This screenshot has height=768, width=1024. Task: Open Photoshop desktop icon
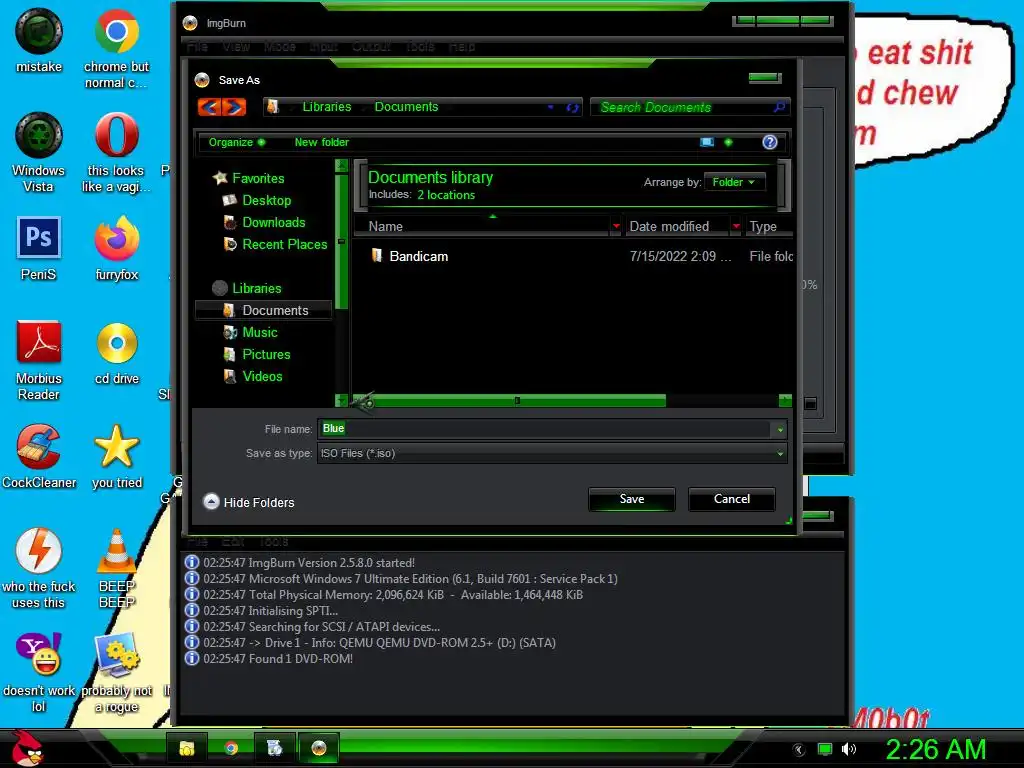39,249
